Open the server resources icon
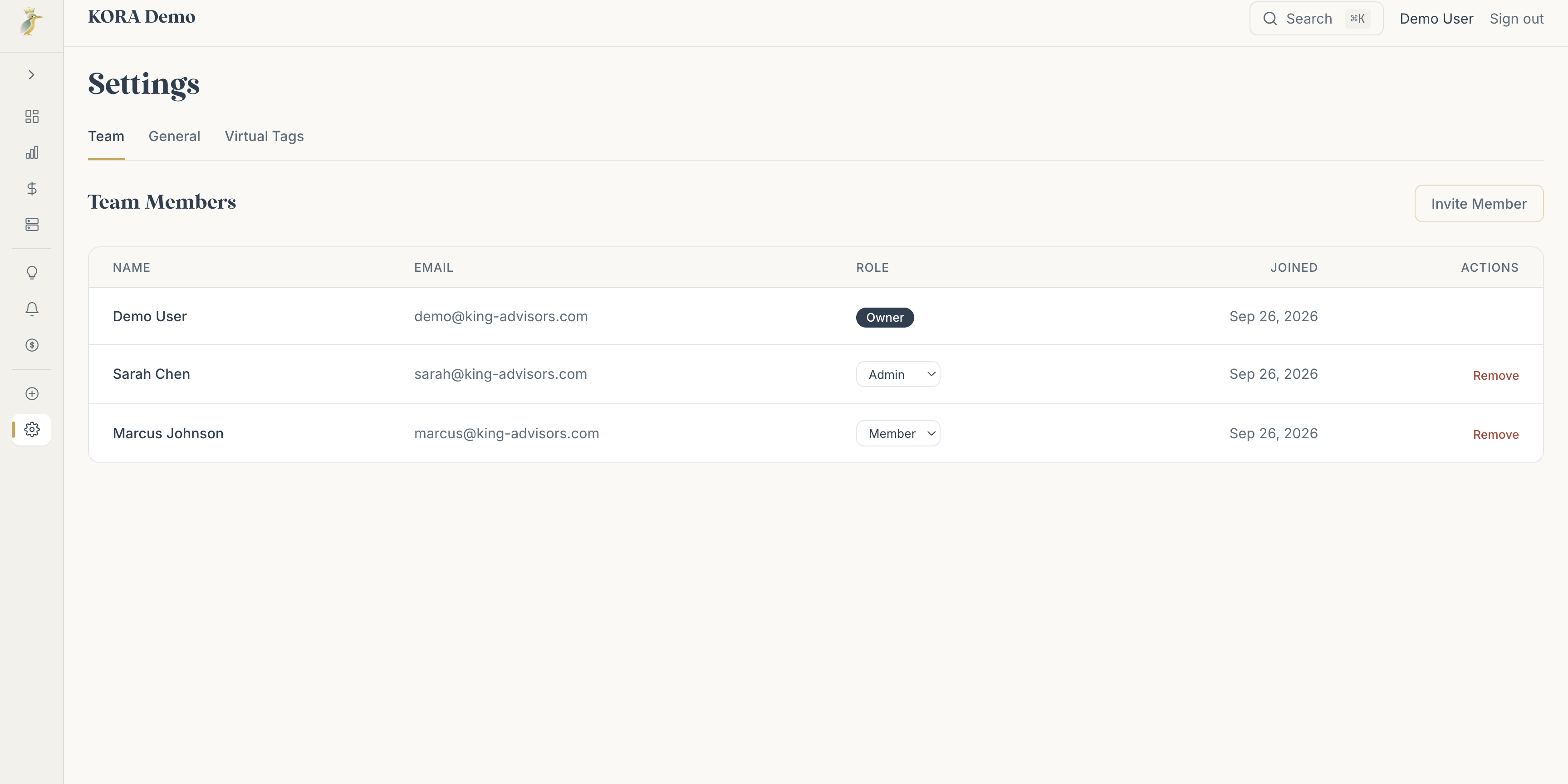The image size is (1568, 784). 32,225
